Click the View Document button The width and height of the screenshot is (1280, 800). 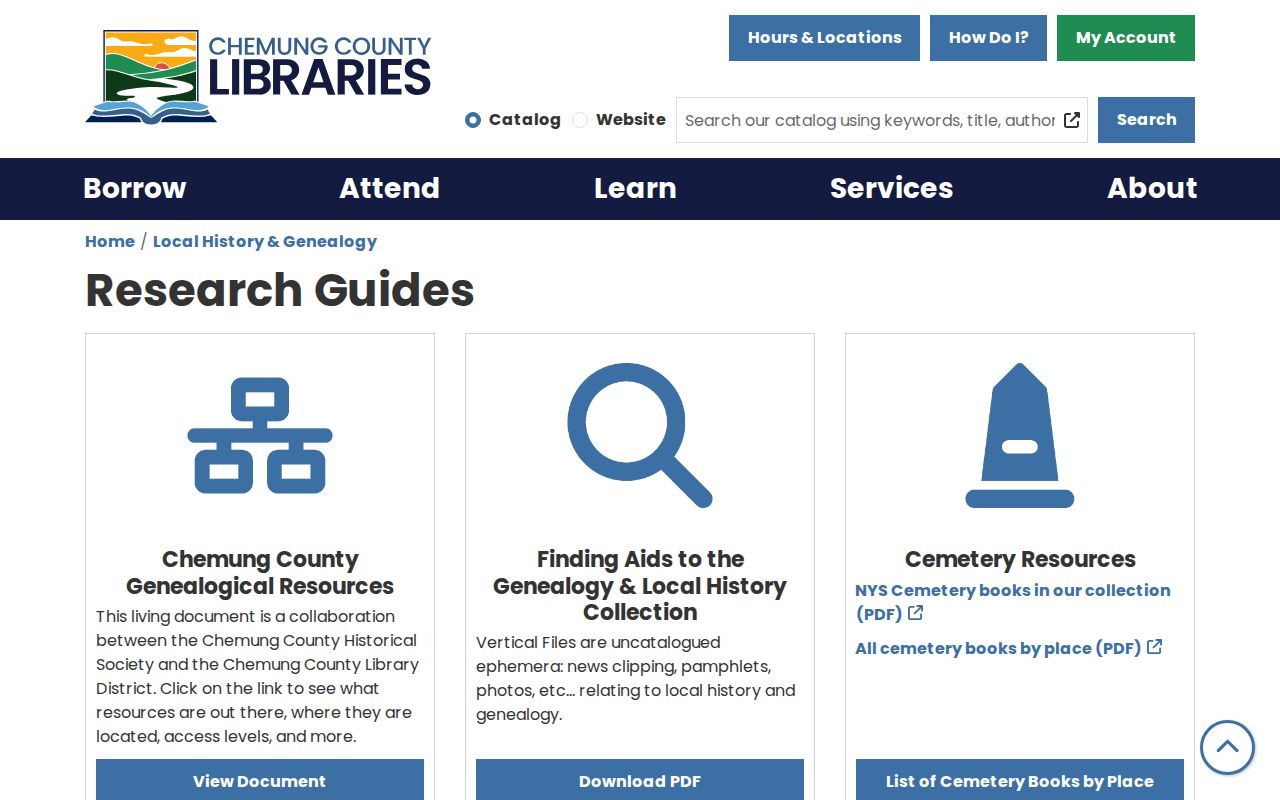pos(260,780)
